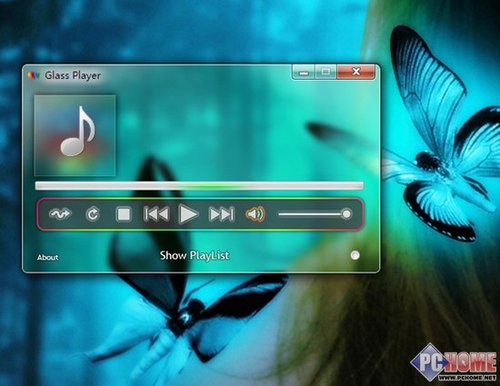Click Show PlayList
Viewport: 500px width, 386px height.
coord(195,256)
